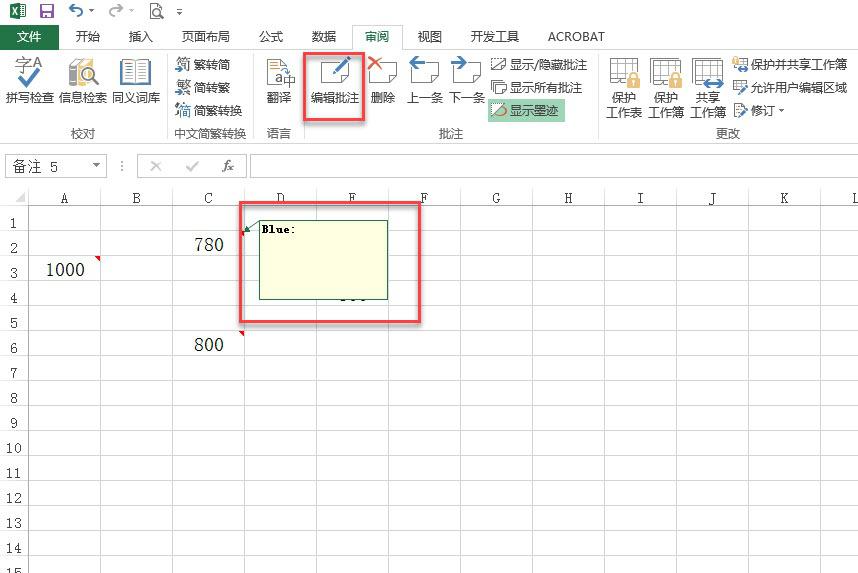Select column K header

click(784, 198)
